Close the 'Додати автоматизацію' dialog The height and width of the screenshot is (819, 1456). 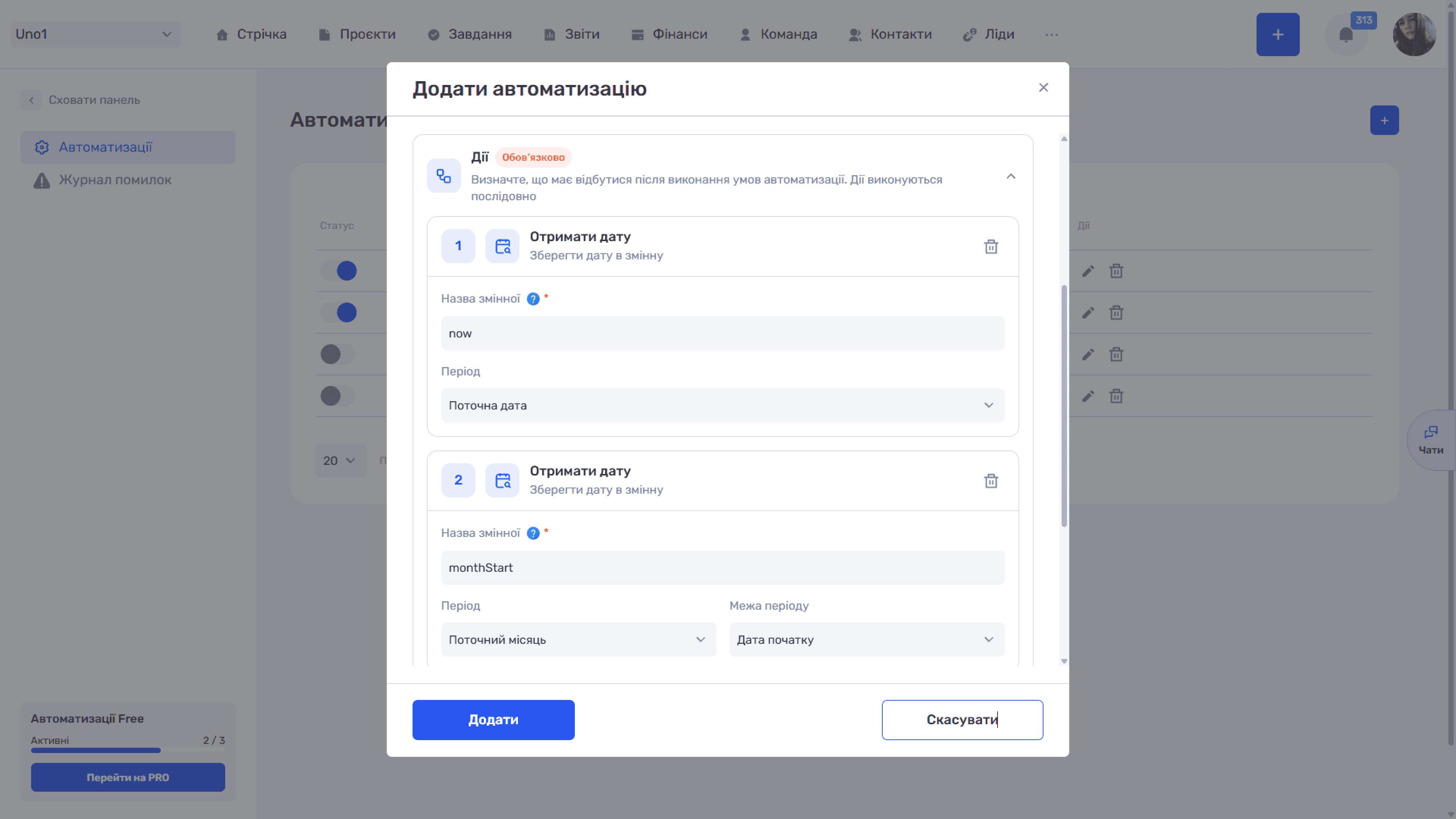tap(1043, 88)
